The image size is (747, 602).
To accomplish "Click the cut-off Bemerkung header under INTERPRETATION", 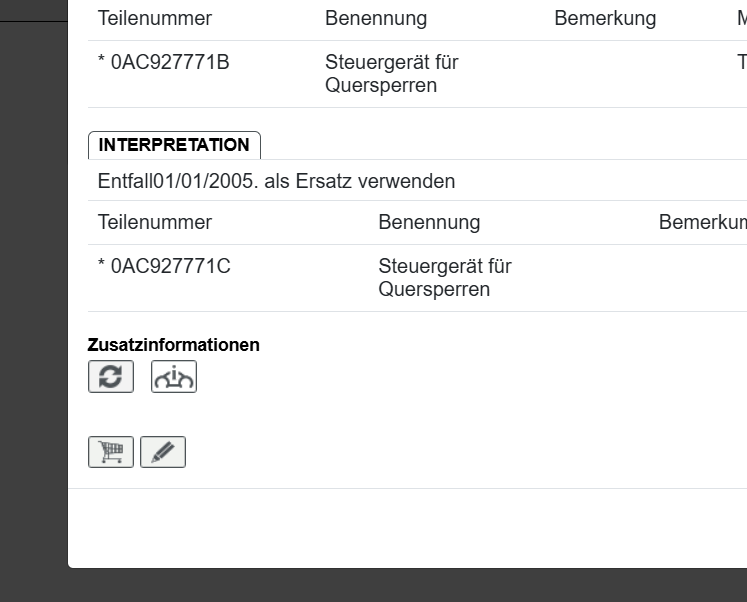I will [702, 222].
